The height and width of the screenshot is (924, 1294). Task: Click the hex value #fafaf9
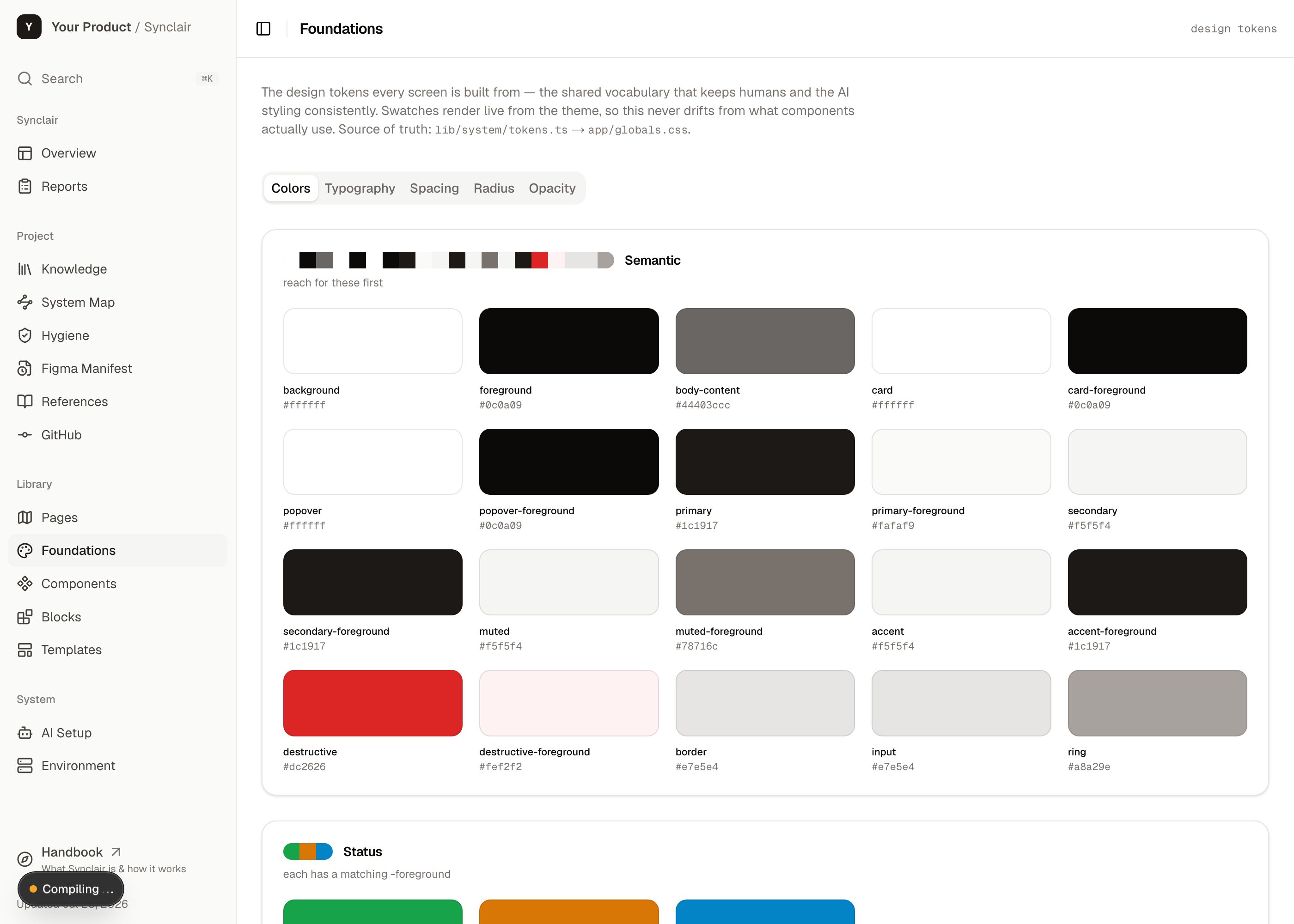(893, 526)
